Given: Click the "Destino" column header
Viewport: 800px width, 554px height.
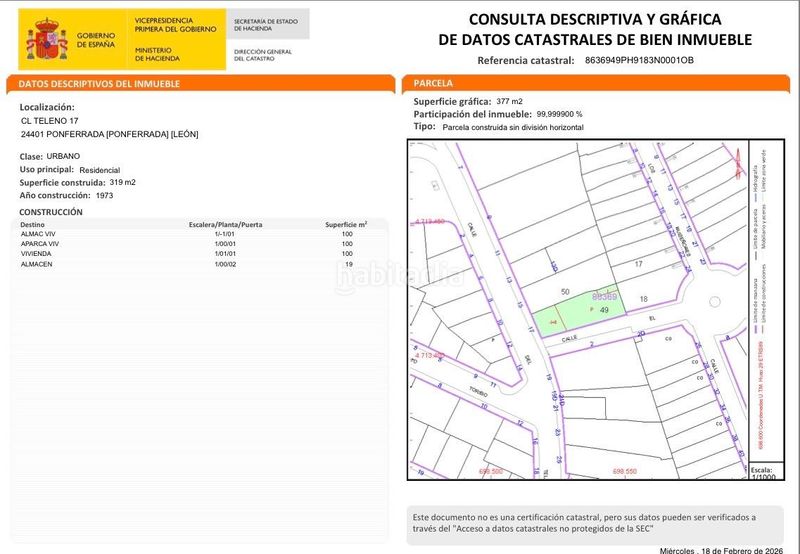Looking at the screenshot, I should [x=32, y=224].
